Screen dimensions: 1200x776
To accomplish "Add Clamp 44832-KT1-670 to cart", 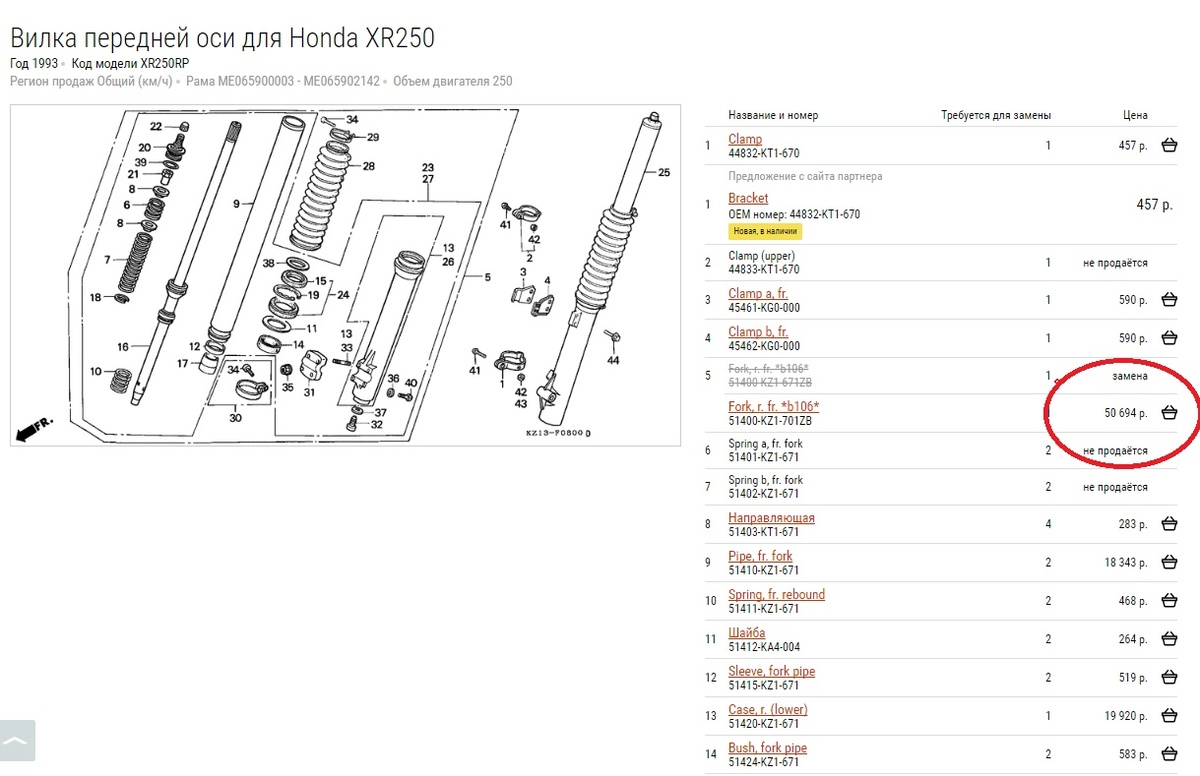I will (1169, 146).
